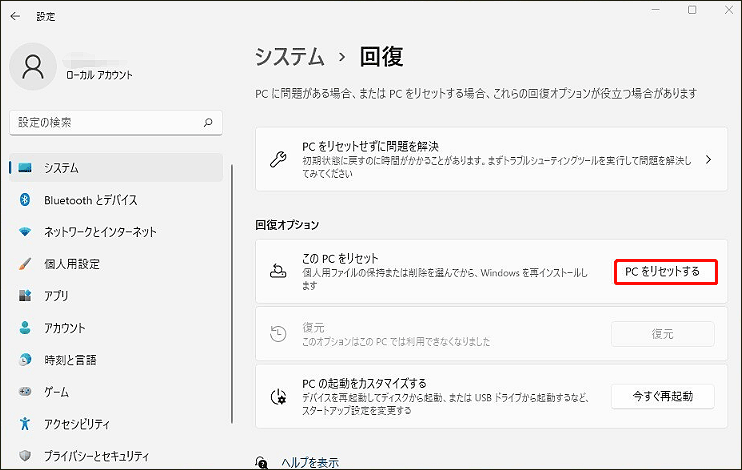Expand PC をリセットせずに問題を解決 chevron
742x470 pixels.
[708, 160]
